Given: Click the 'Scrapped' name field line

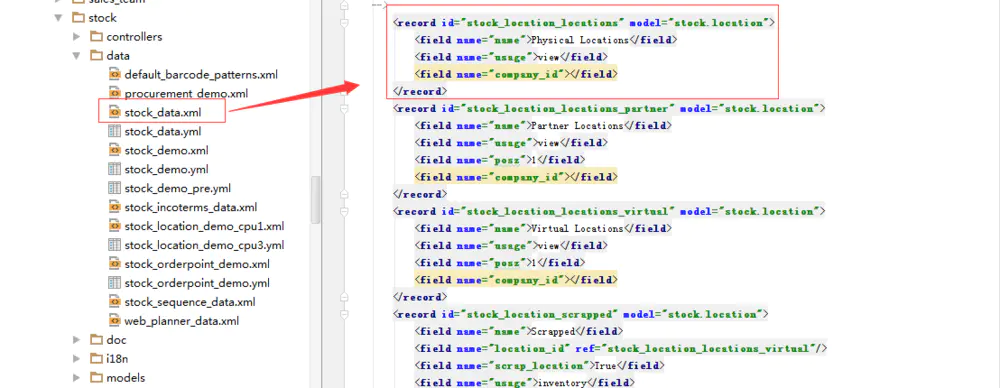Looking at the screenshot, I should [519, 331].
